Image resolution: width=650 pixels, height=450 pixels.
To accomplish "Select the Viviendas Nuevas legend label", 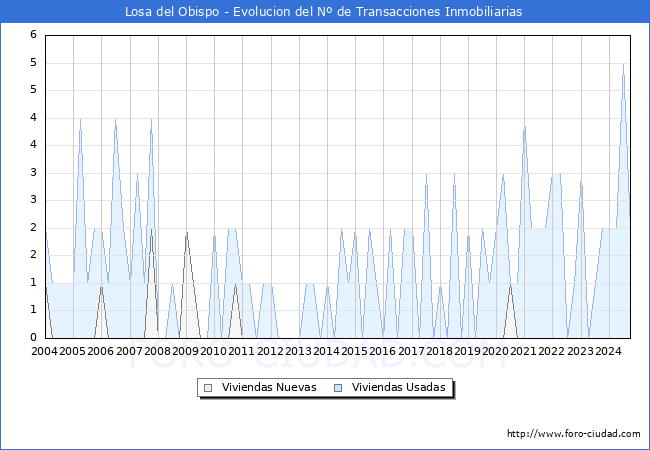I will pos(269,387).
